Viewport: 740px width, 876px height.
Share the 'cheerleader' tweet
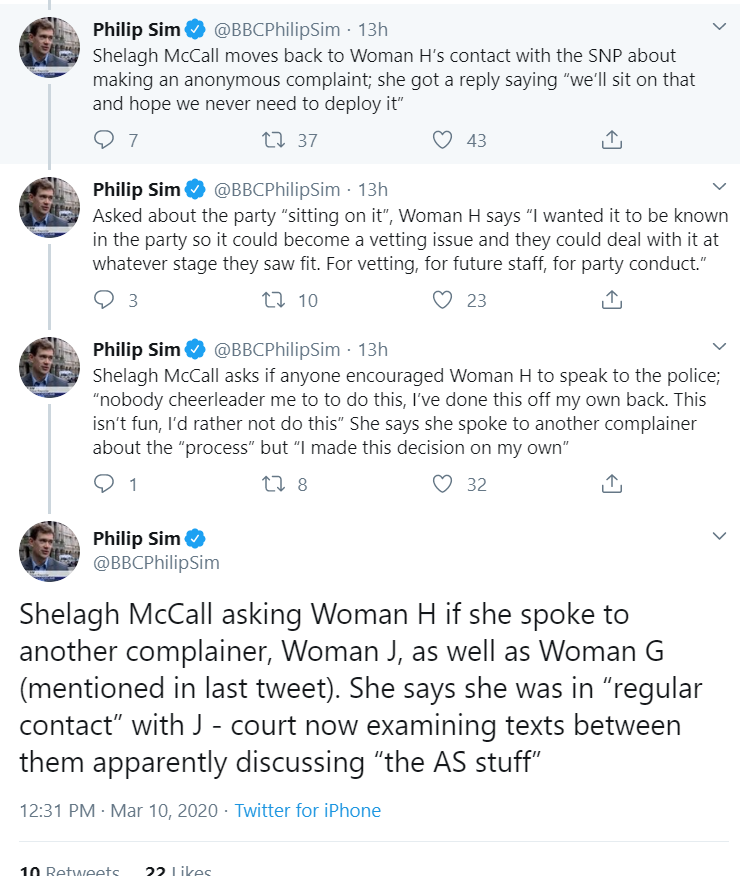[612, 484]
